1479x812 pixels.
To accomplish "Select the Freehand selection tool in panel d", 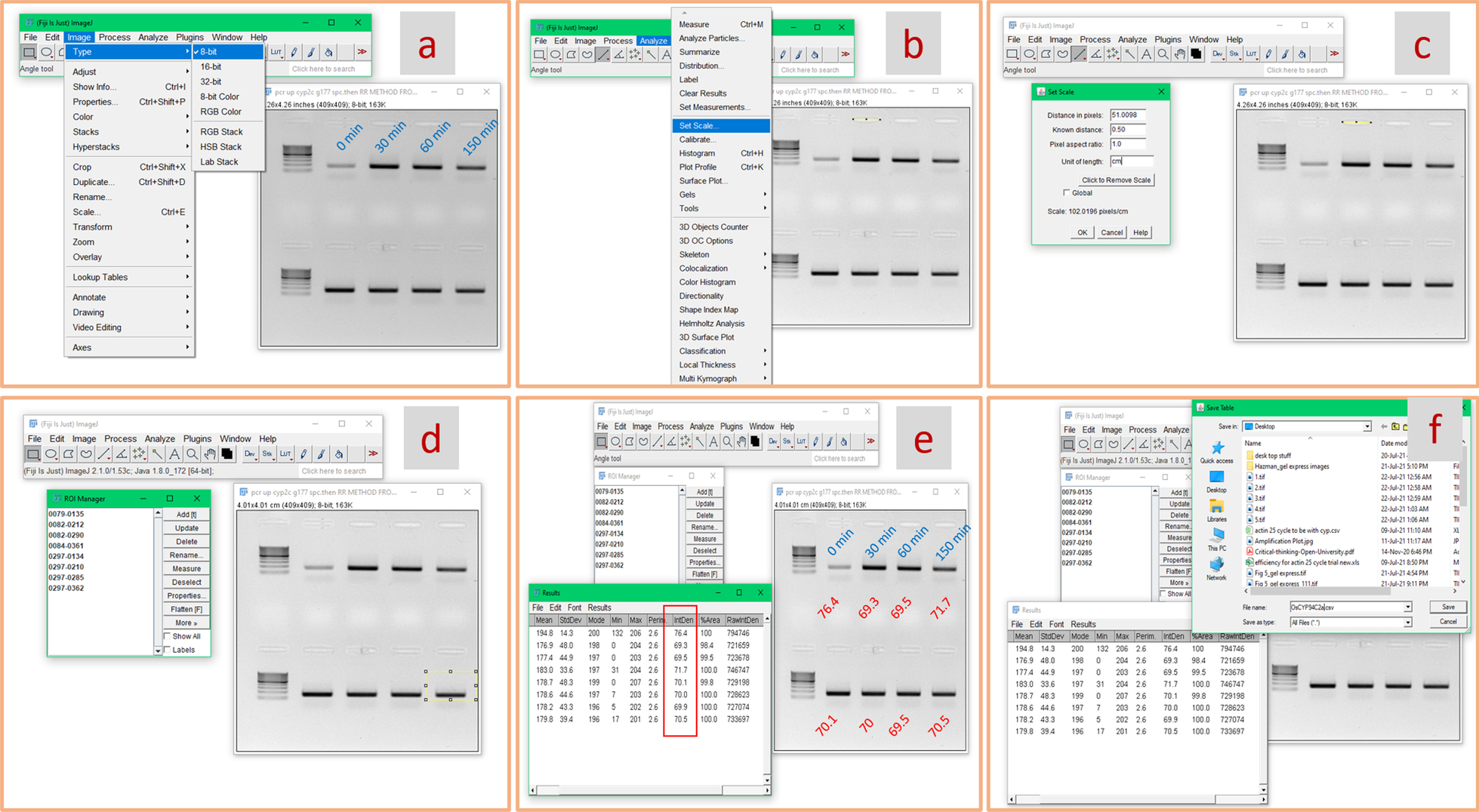I will 86,454.
